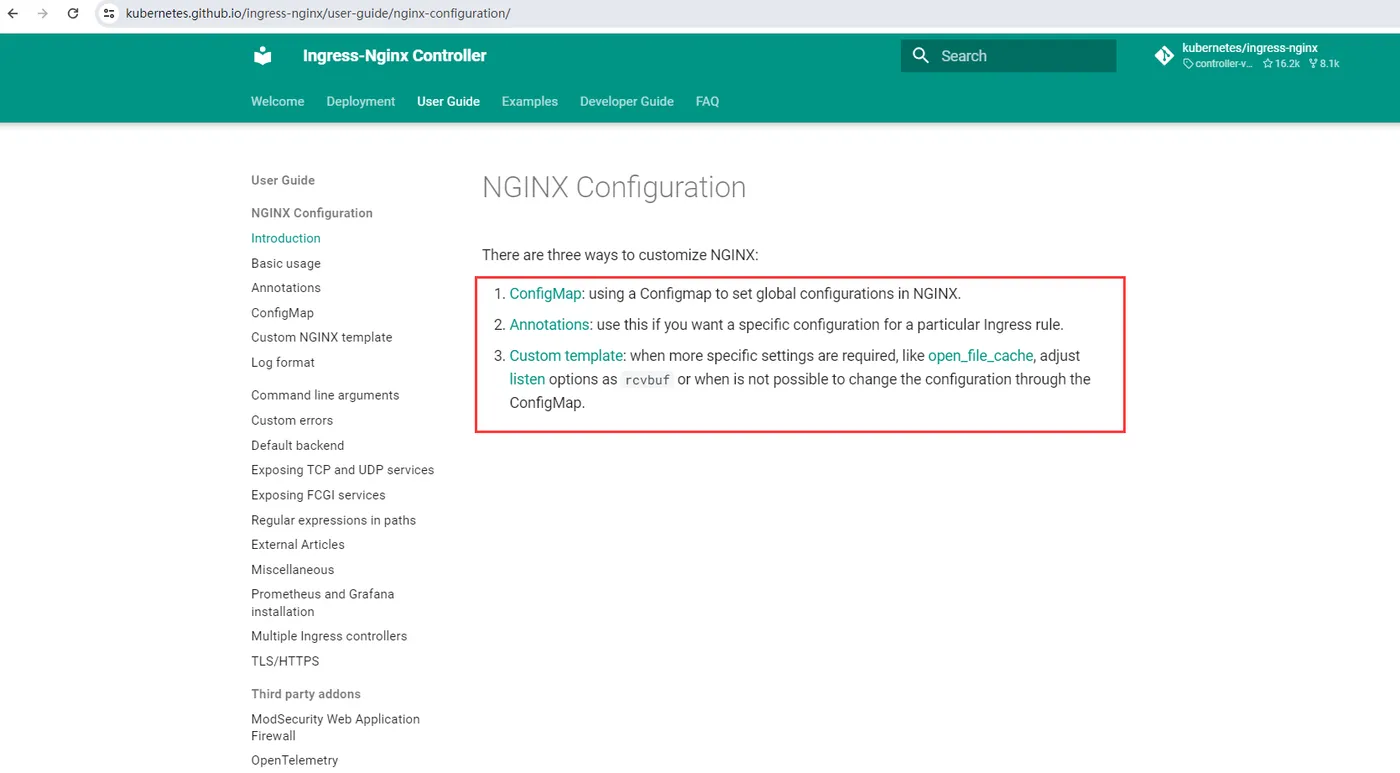This screenshot has height=773, width=1400.
Task: Click Annotations link in the numbered list
Action: [x=549, y=325]
